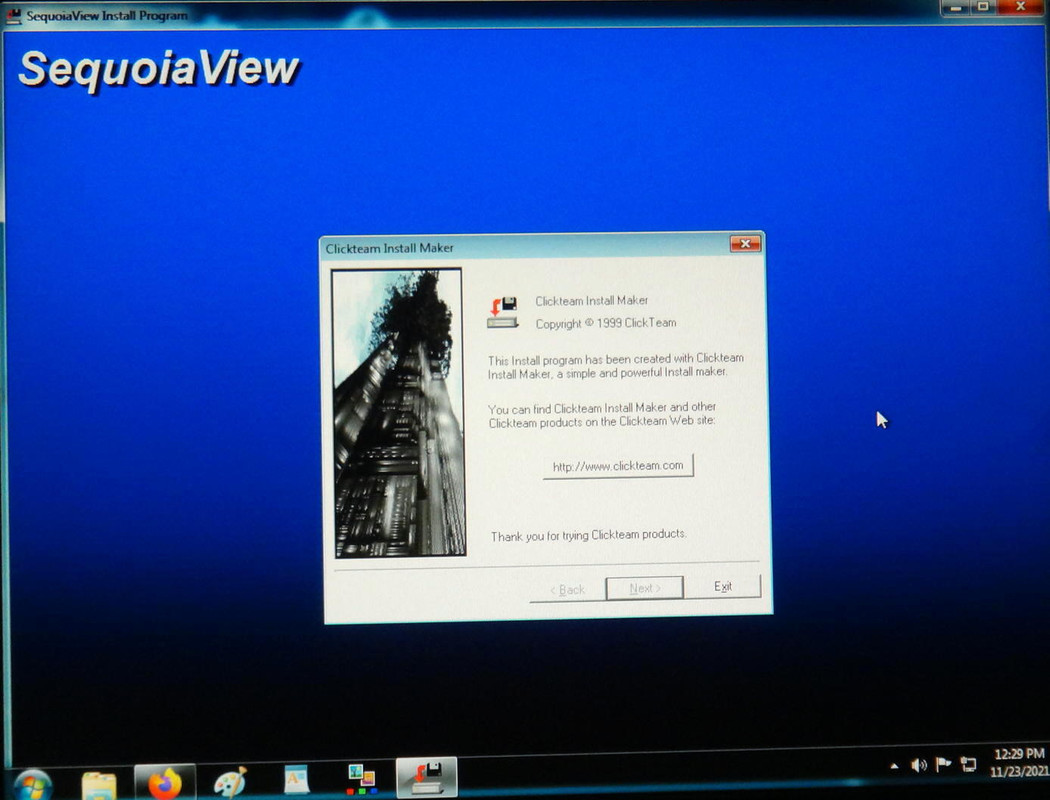
Task: Click the sequoia tree image in dialog
Action: click(x=399, y=413)
